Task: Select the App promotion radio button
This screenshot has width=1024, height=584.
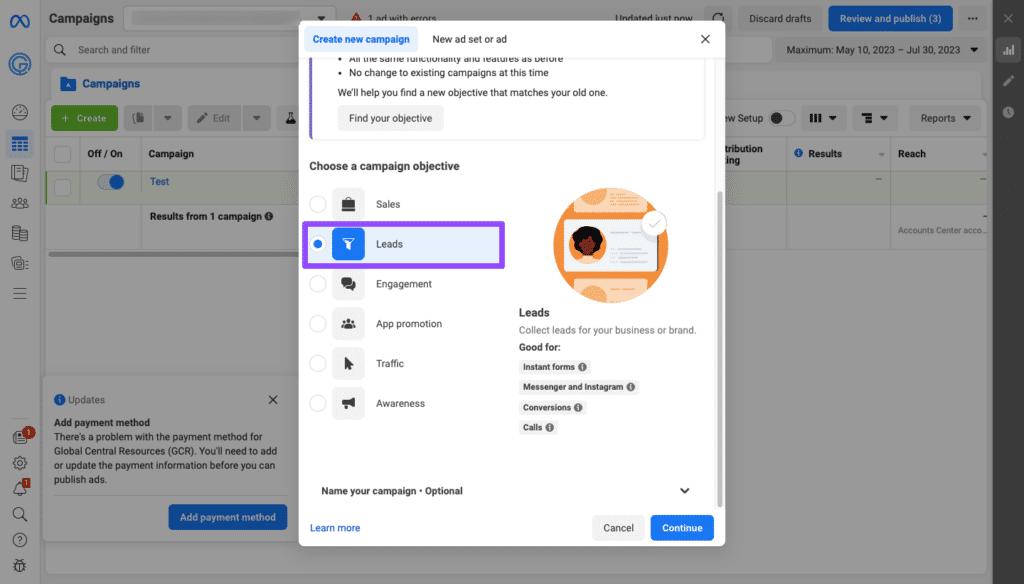Action: [318, 323]
